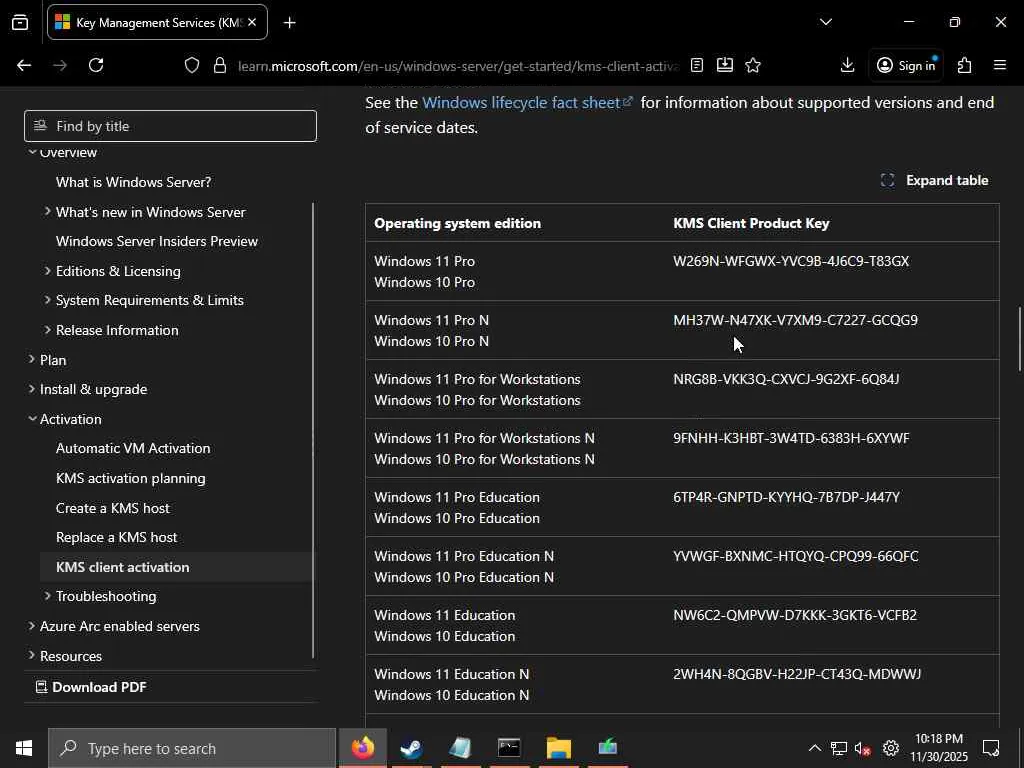The width and height of the screenshot is (1024, 768).
Task: Click the muted volume tray icon
Action: [863, 748]
